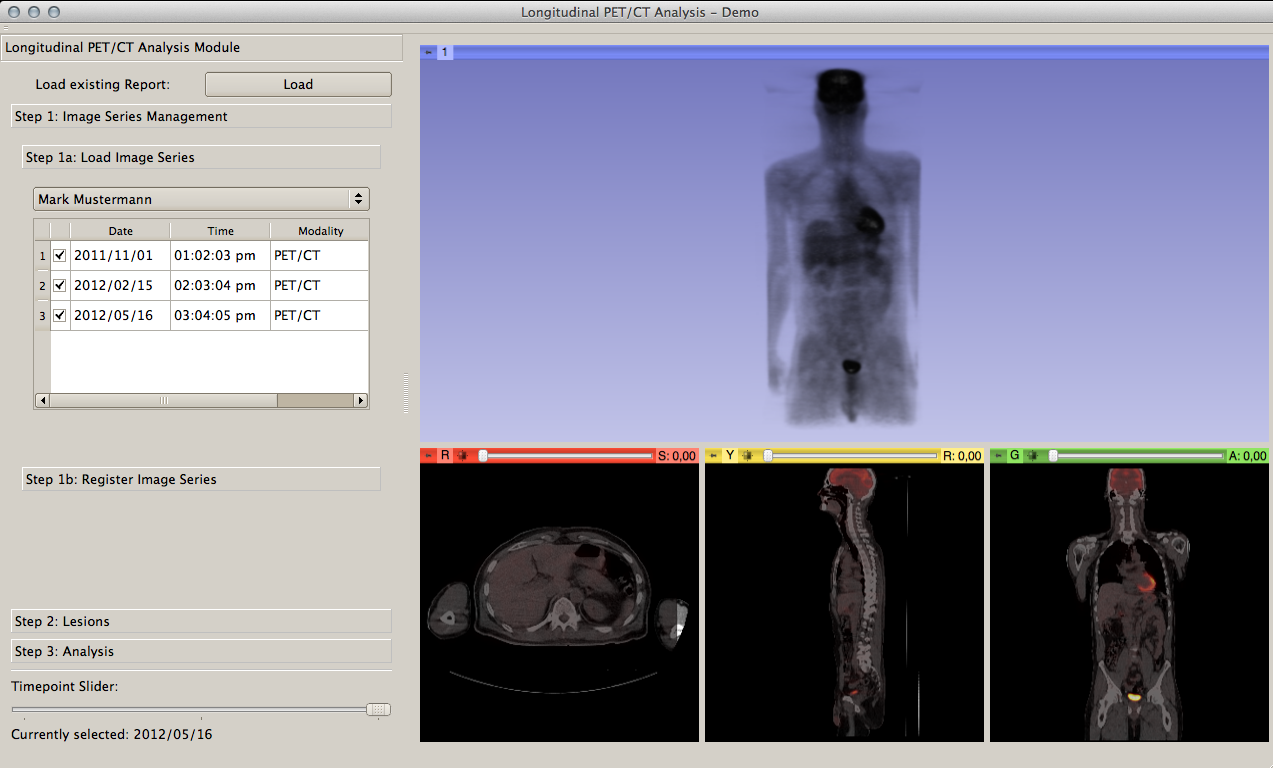The height and width of the screenshot is (768, 1273).
Task: Click the link icon in the red slice view
Action: click(462, 456)
